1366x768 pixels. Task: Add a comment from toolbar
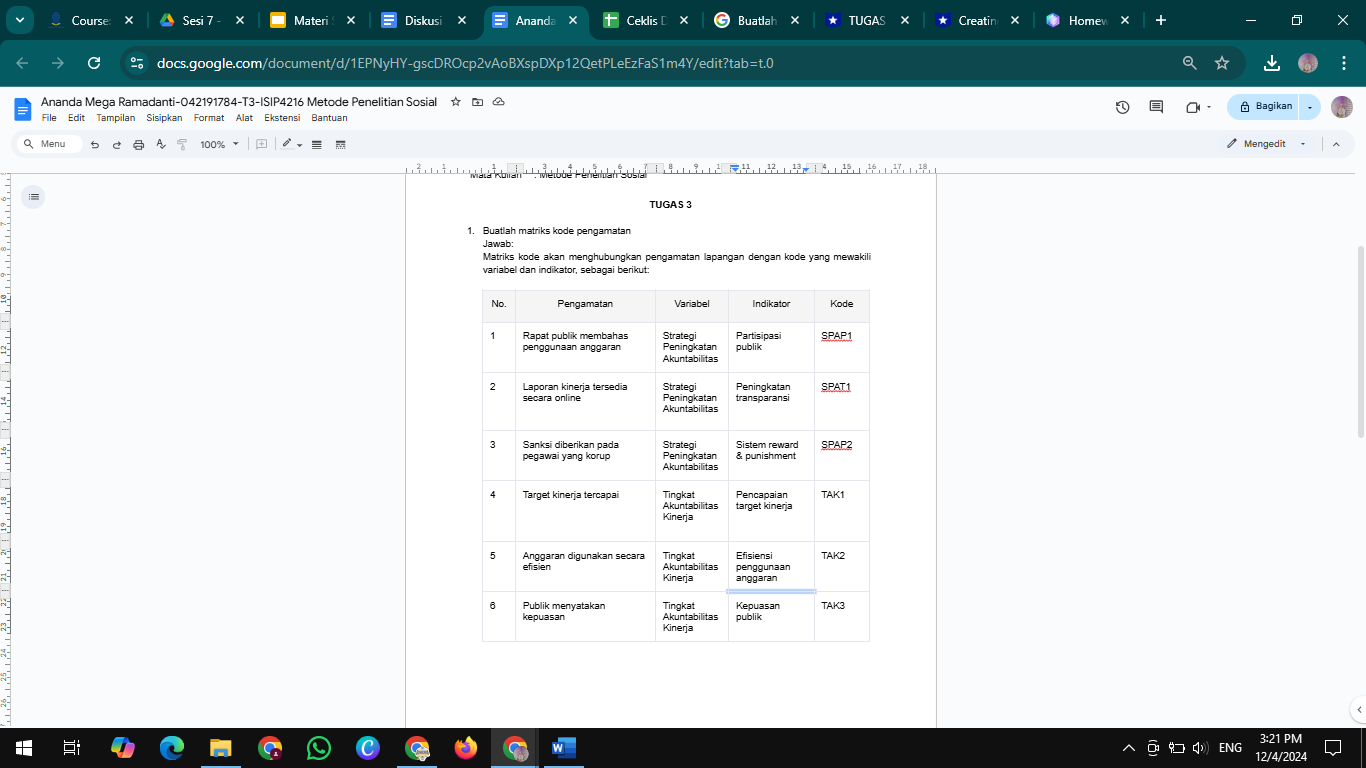coord(262,144)
